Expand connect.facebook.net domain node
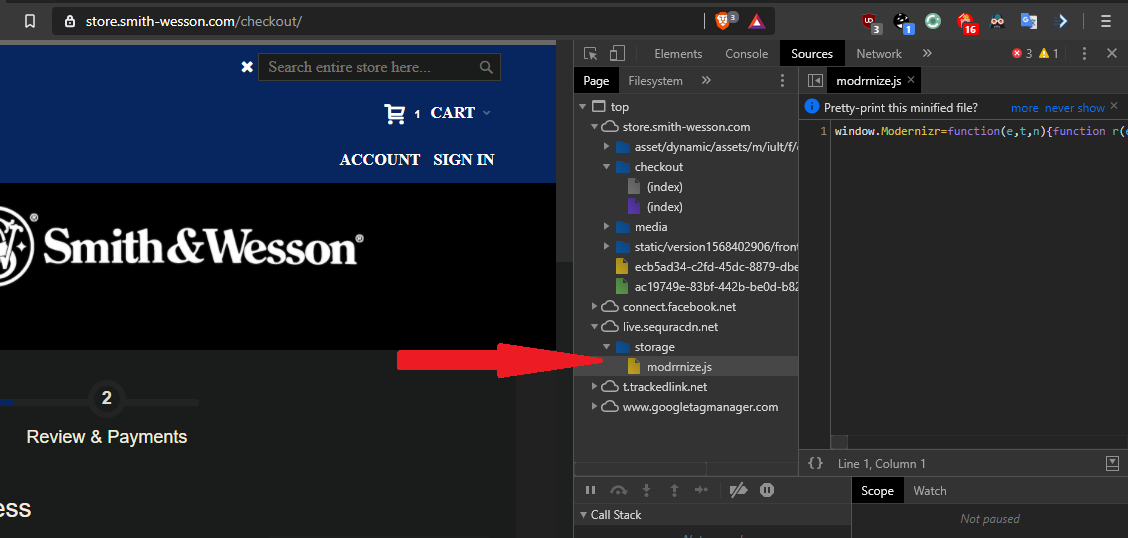 (x=594, y=306)
